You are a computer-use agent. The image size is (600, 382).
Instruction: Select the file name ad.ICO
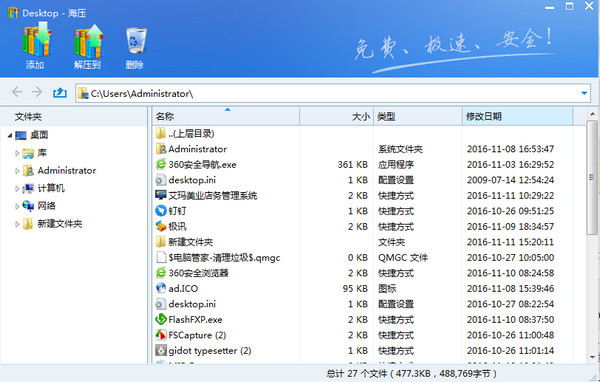pyautogui.click(x=183, y=289)
